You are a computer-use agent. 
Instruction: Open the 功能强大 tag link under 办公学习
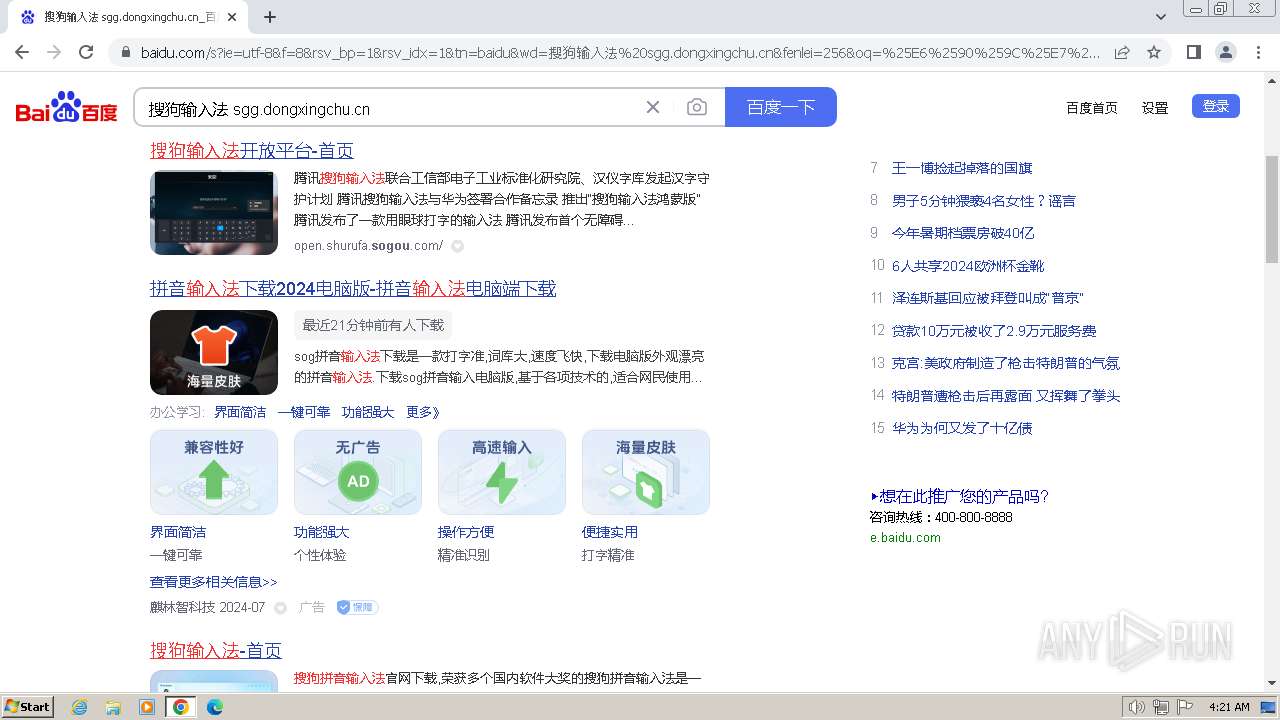[x=368, y=412]
